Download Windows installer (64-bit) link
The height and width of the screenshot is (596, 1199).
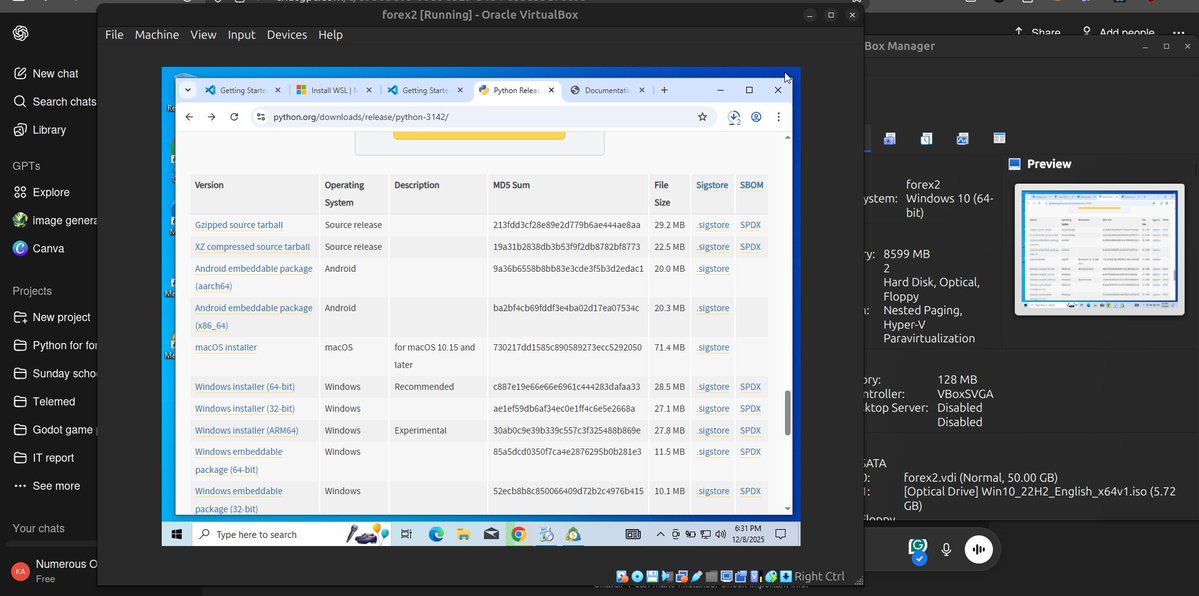click(x=245, y=386)
